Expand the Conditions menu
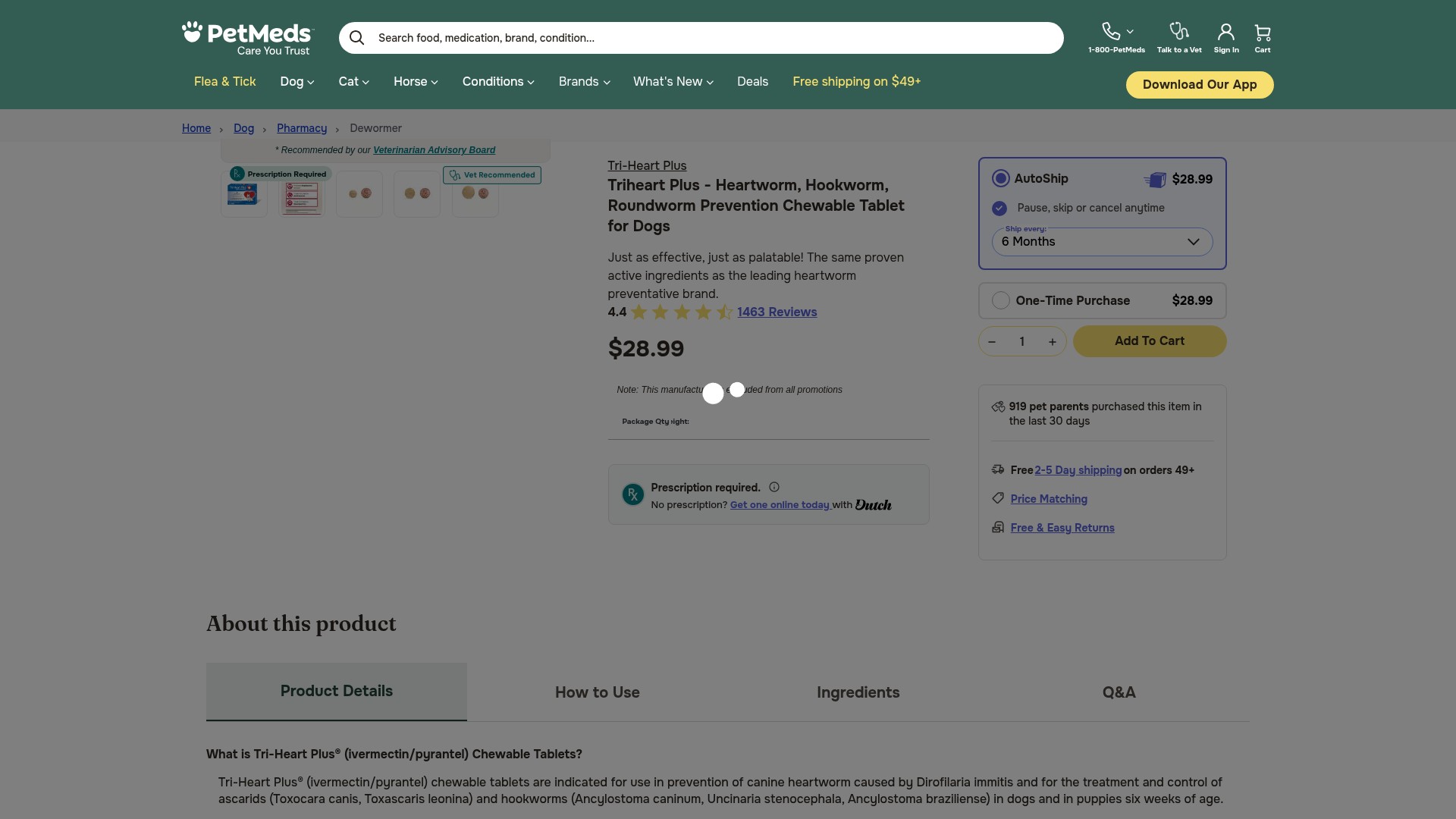The height and width of the screenshot is (819, 1456). pos(498,82)
